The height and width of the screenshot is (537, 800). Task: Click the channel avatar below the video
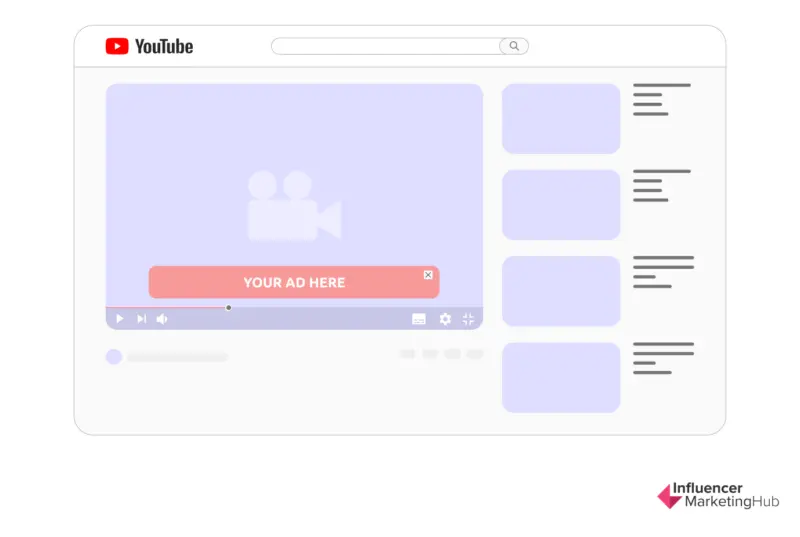pyautogui.click(x=114, y=356)
